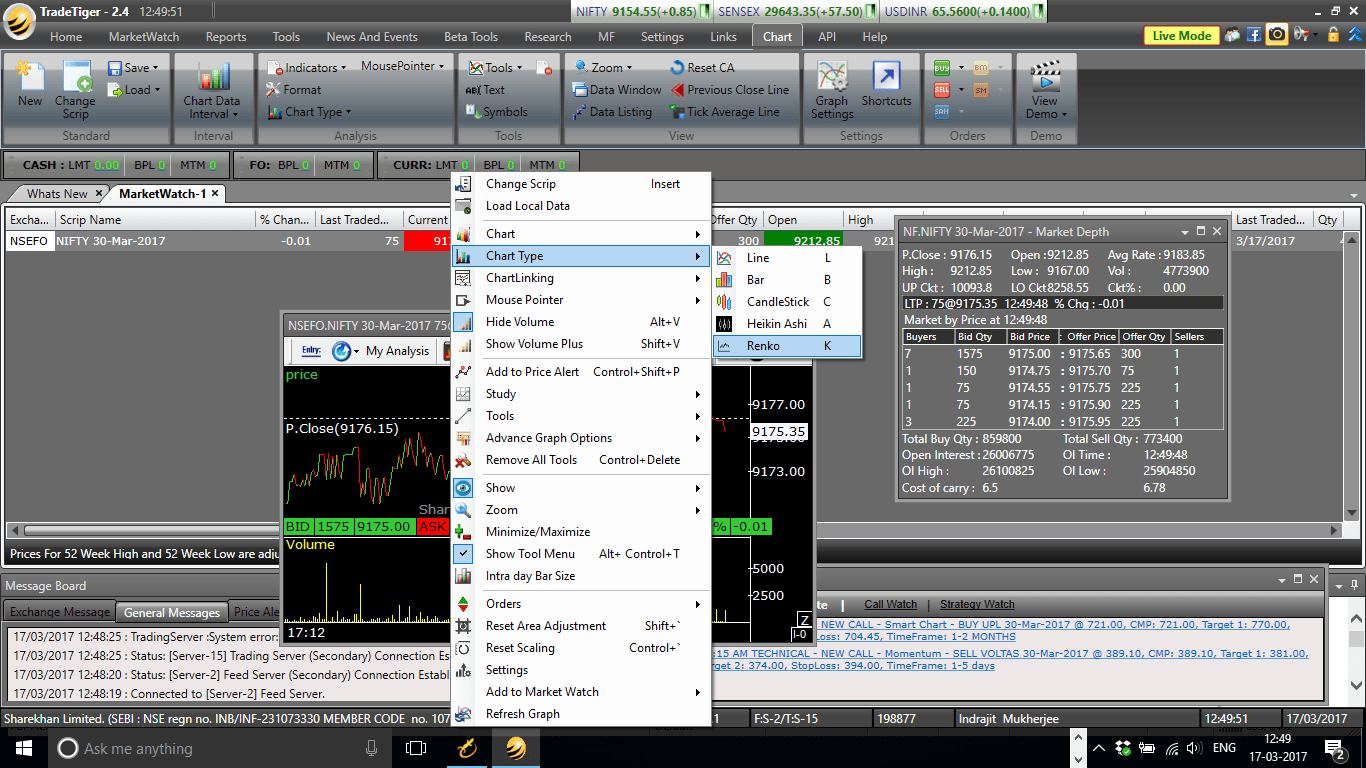This screenshot has height=768, width=1366.
Task: Expand Orders submenu in context menu
Action: pyautogui.click(x=581, y=604)
